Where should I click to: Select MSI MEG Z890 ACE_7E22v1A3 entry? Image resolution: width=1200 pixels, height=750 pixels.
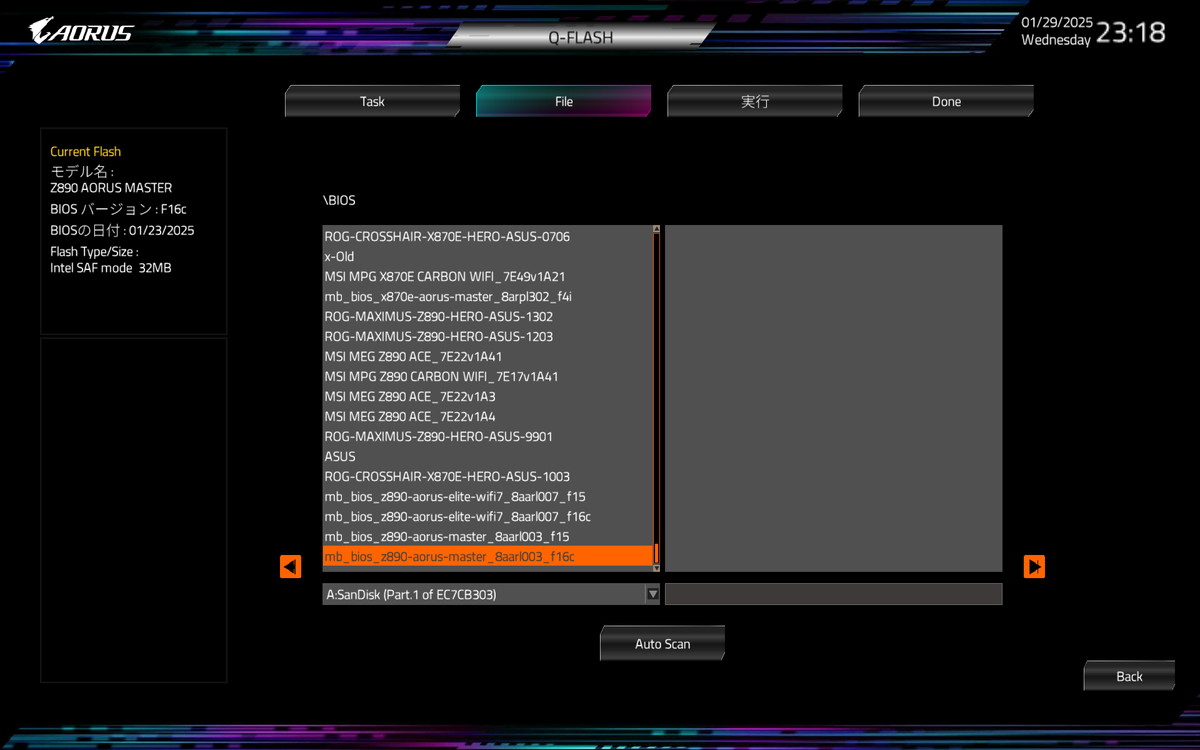(x=487, y=396)
